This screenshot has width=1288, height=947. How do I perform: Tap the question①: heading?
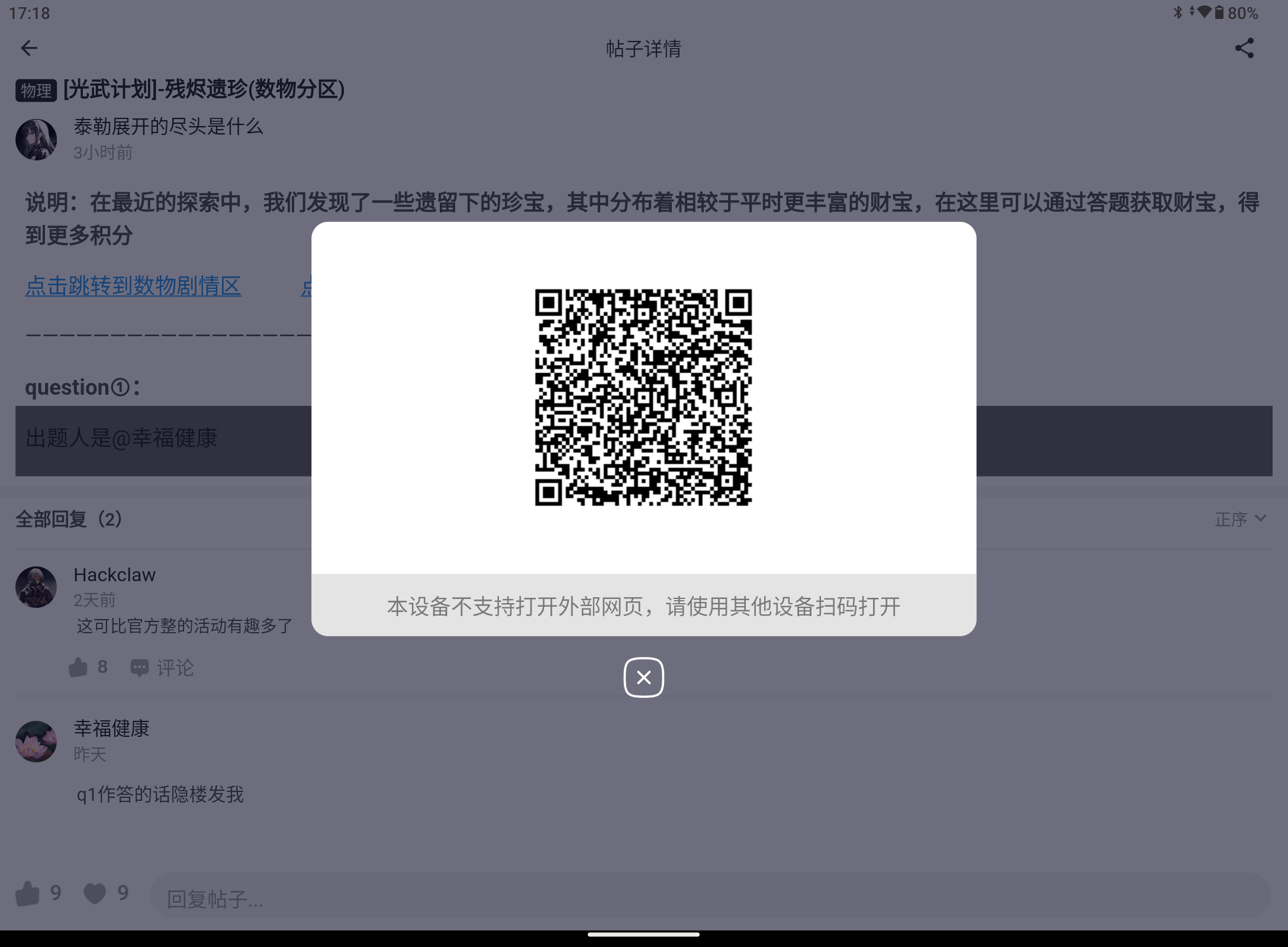coord(83,388)
